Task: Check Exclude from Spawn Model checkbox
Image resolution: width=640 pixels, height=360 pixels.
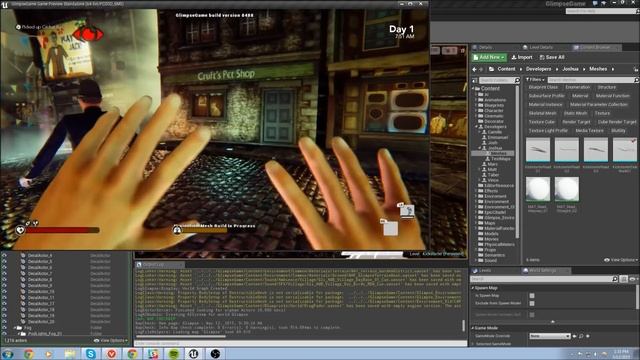Action: click(532, 304)
